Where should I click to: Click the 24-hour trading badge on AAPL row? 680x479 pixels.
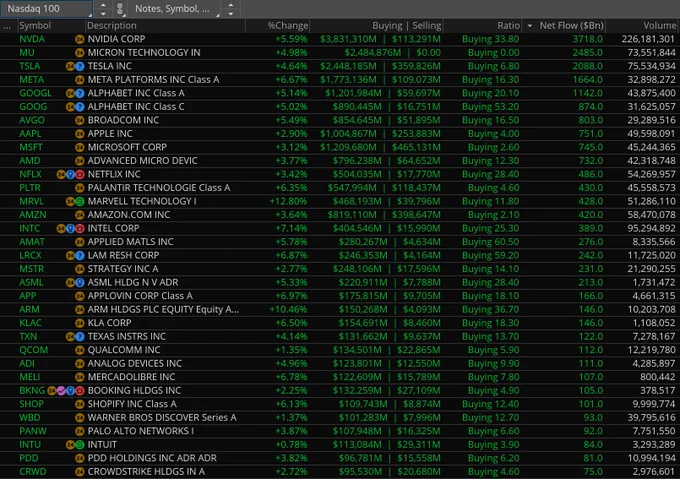tap(79, 134)
